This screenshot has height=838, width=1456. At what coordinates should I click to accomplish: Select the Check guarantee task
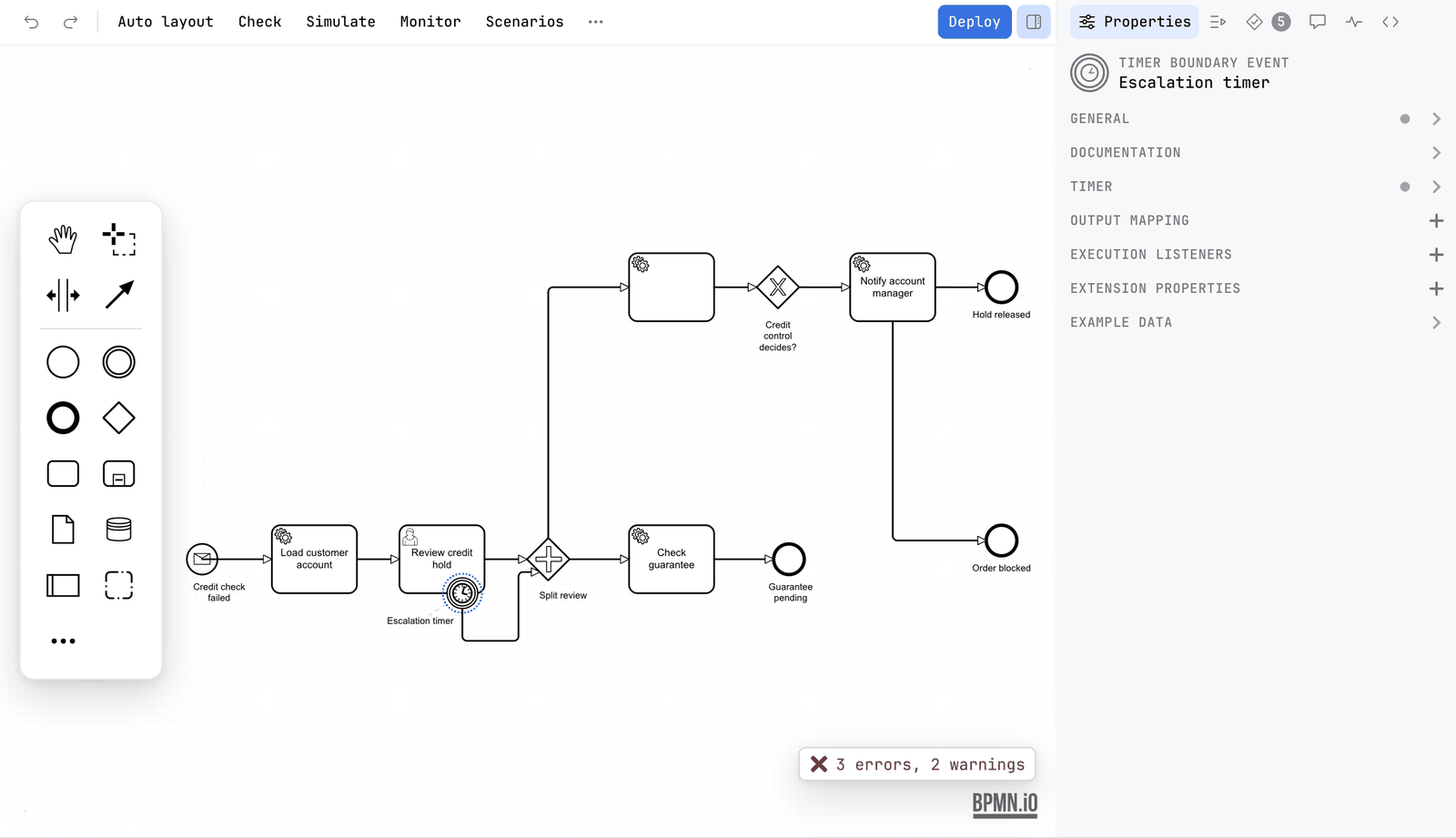coord(672,560)
